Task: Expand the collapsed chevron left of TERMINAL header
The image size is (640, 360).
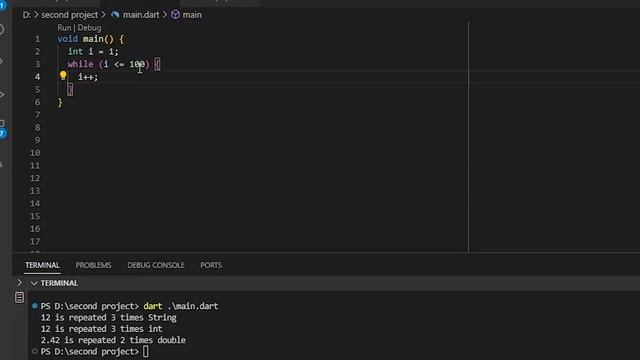Action: [19, 282]
